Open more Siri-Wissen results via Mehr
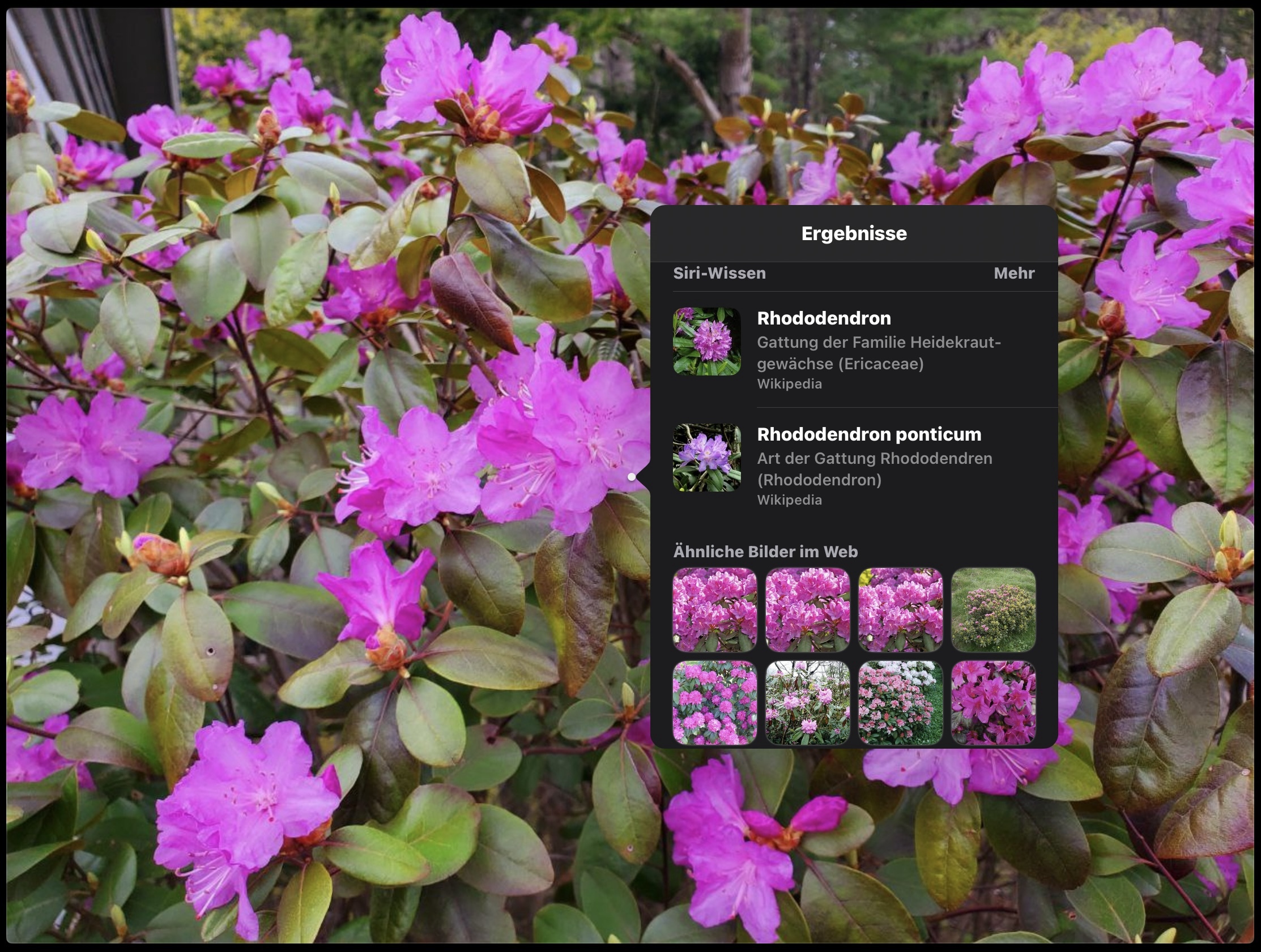This screenshot has width=1261, height=952. [1013, 273]
